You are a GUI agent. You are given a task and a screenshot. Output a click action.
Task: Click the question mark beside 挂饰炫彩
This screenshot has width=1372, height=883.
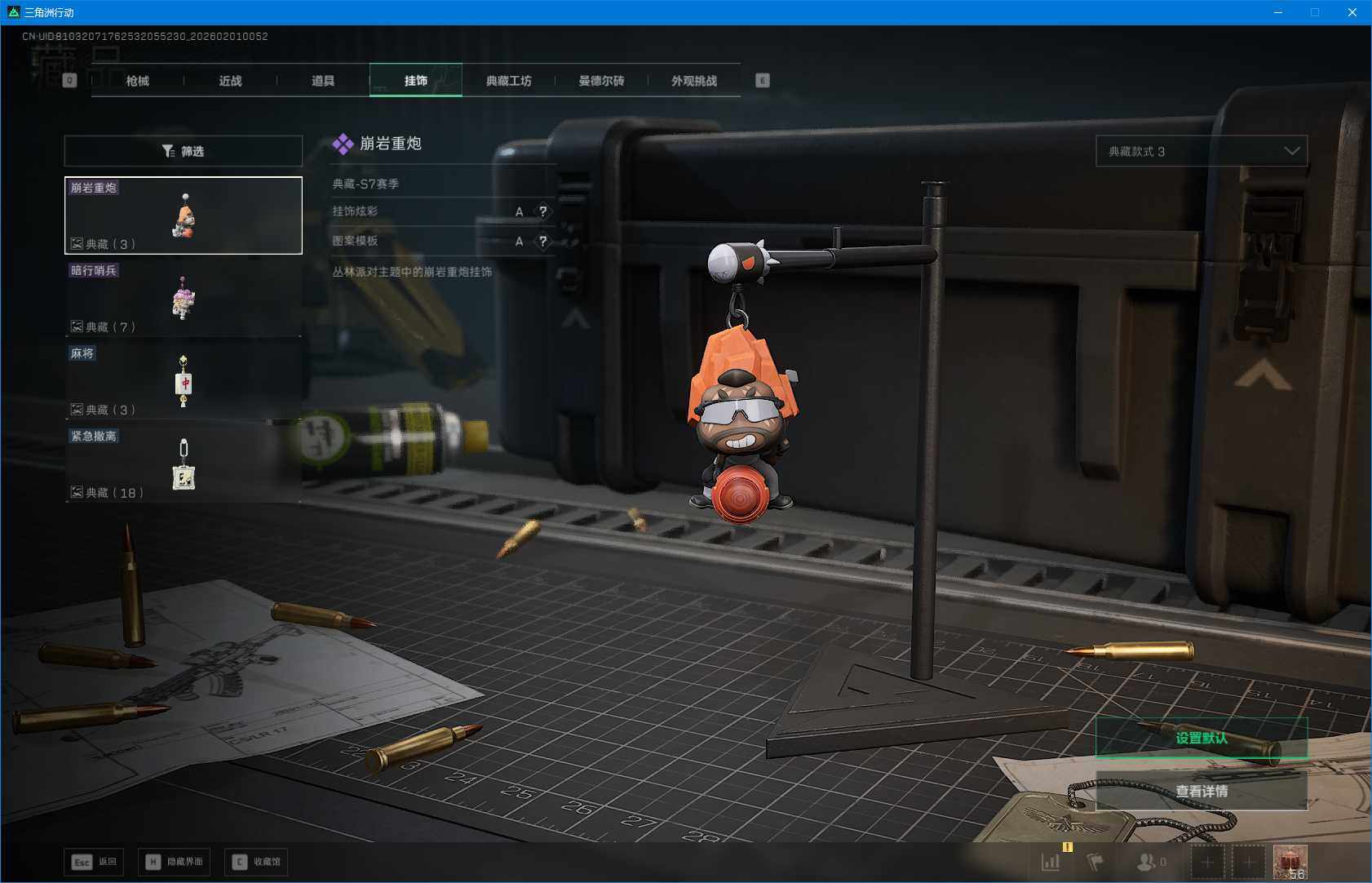pos(543,211)
